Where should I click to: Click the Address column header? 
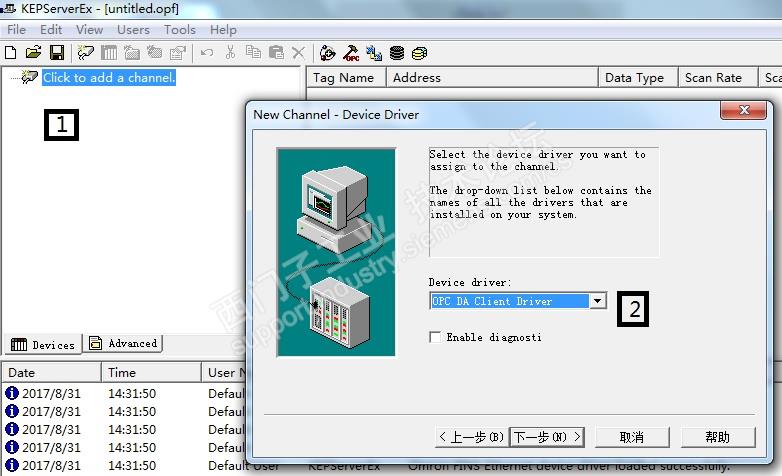tap(492, 77)
